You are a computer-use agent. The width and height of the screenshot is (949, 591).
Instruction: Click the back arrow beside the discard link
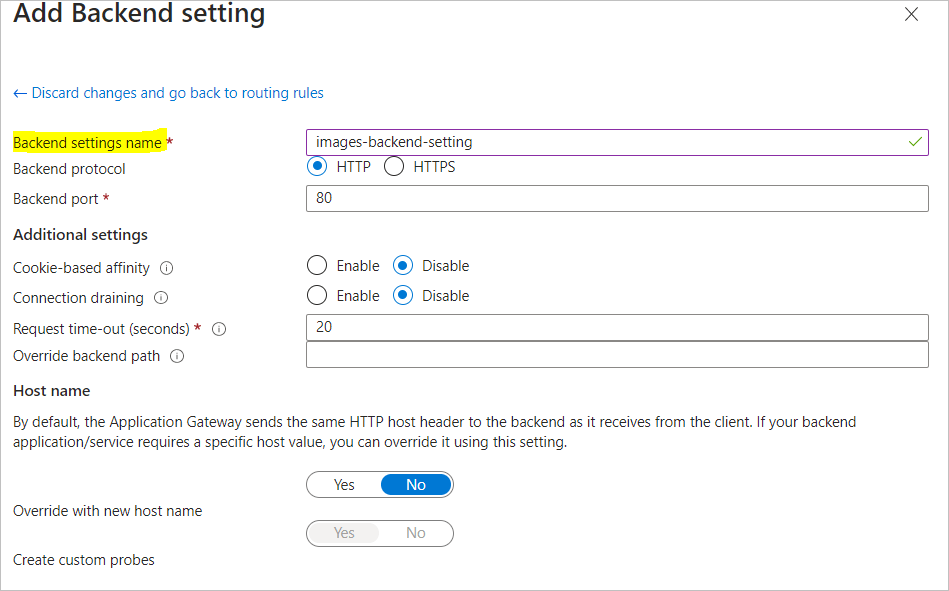pos(19,92)
